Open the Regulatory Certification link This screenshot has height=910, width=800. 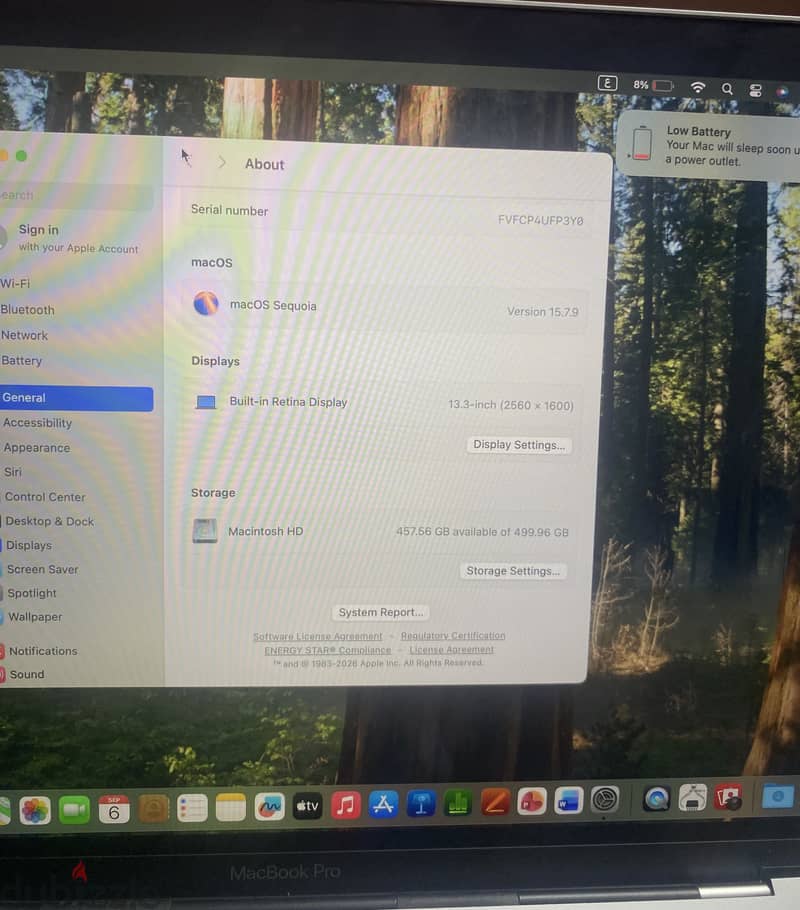tap(453, 636)
